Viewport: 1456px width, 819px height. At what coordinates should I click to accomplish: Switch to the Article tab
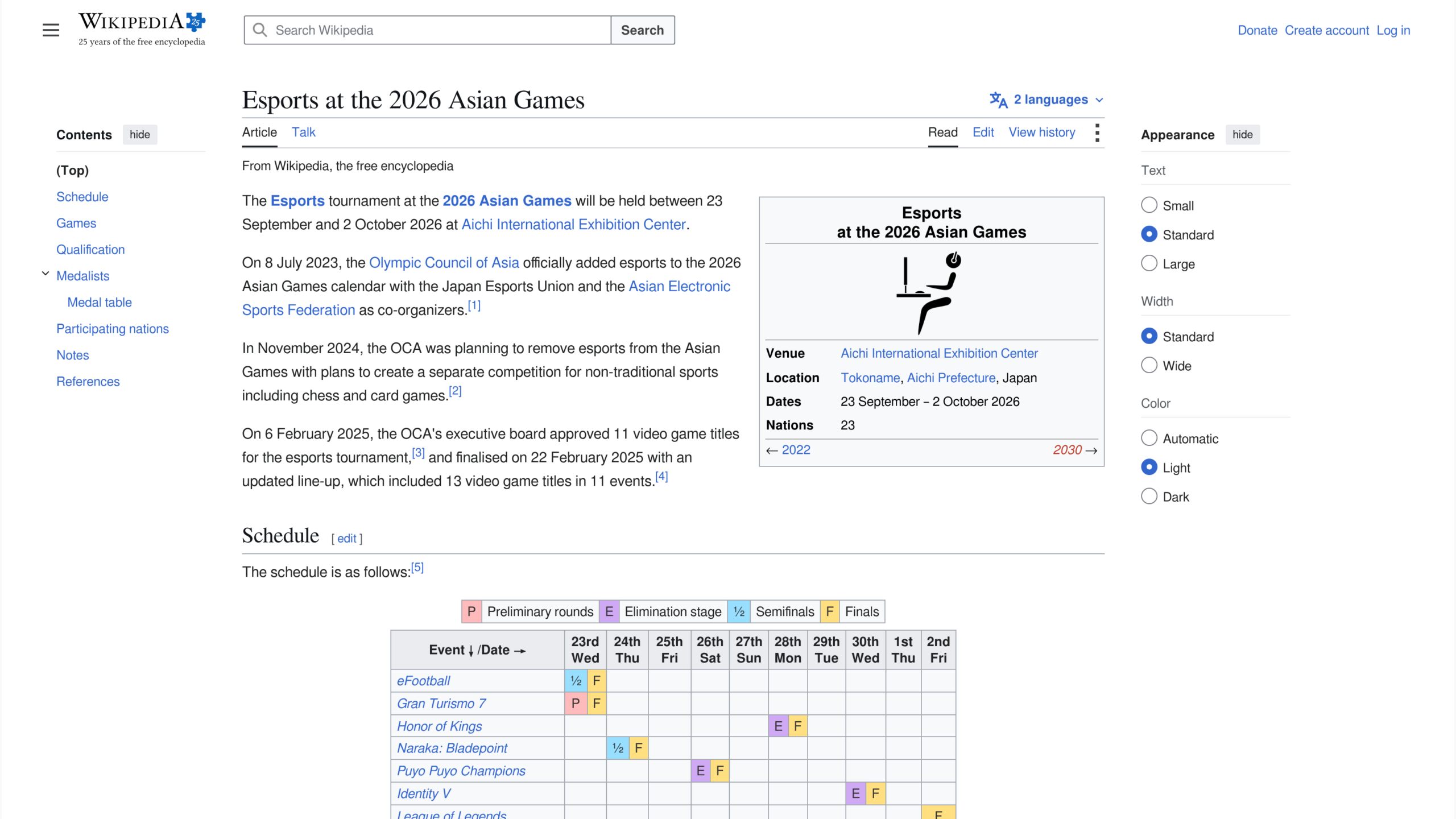[259, 133]
